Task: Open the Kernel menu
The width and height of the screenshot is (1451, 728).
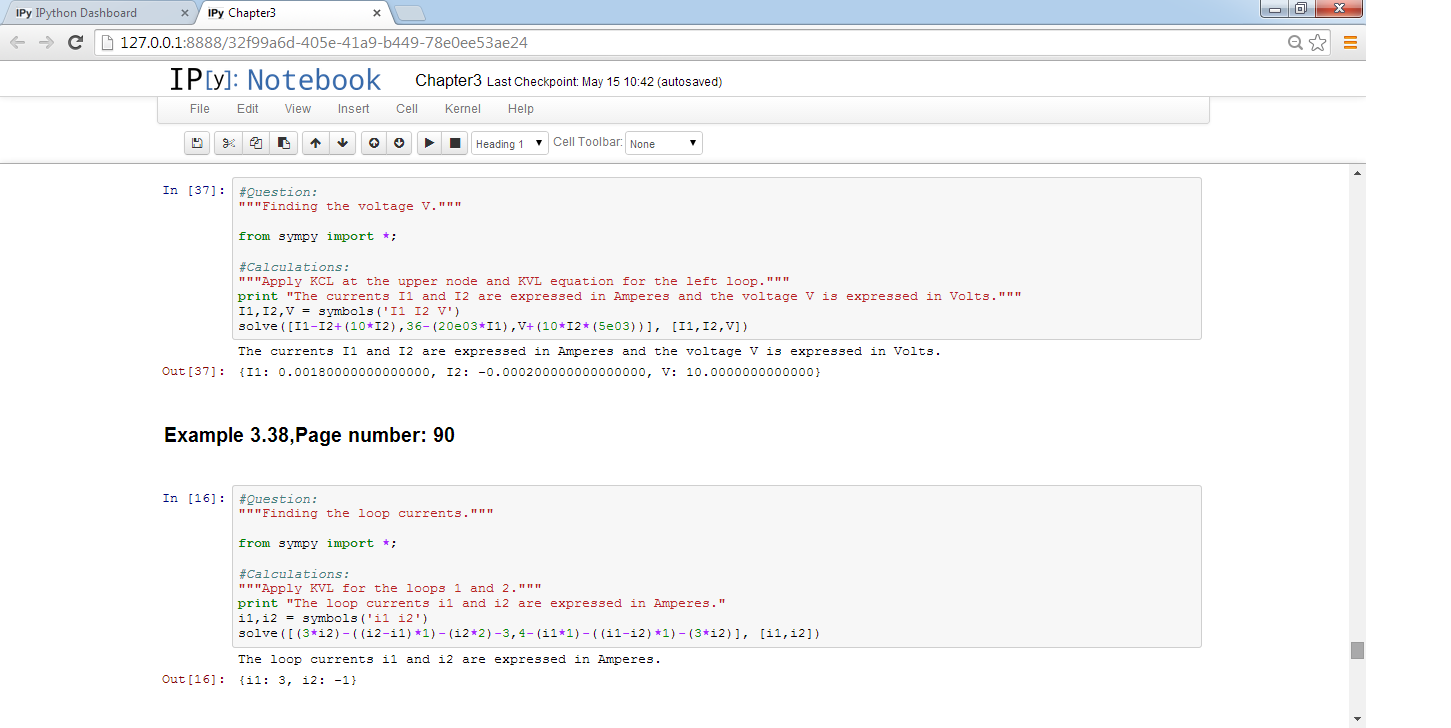Action: pos(463,109)
